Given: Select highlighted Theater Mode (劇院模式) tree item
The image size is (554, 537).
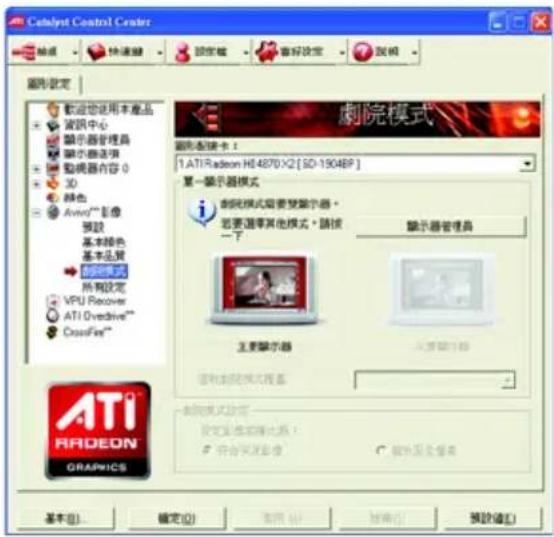Looking at the screenshot, I should 104,271.
